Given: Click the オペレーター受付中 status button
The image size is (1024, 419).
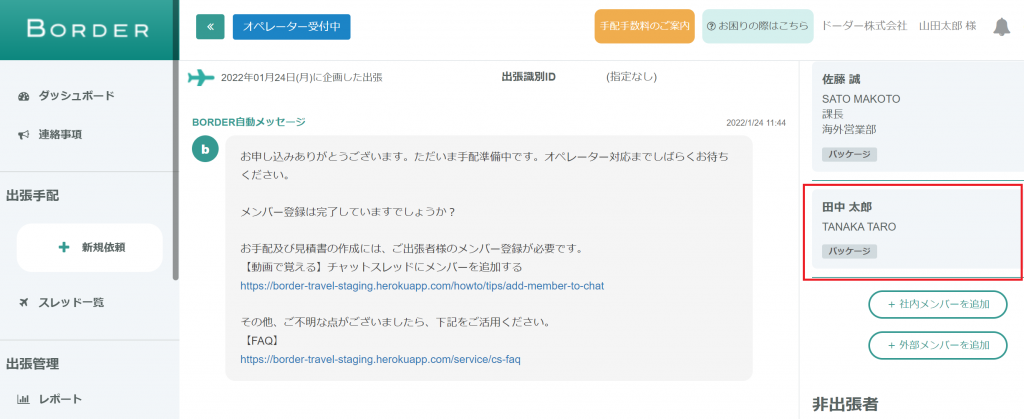Looking at the screenshot, I should click(291, 27).
